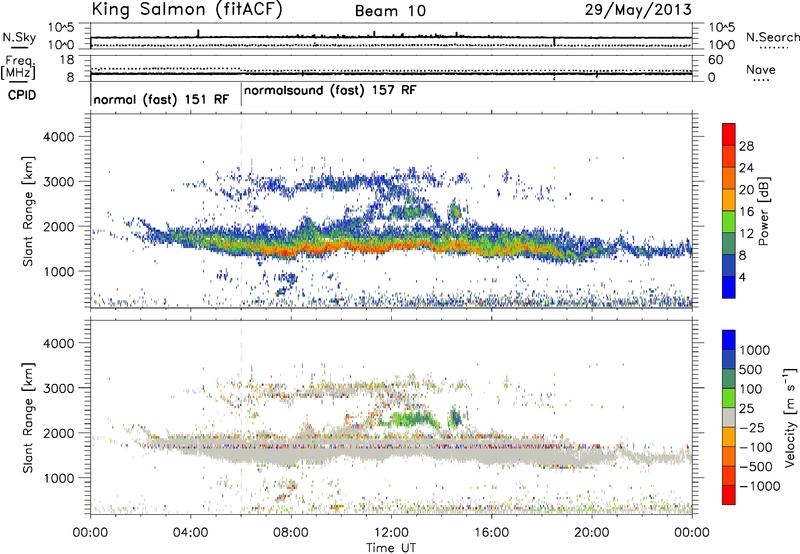Viewport: 800px width, 554px height.
Task: Click the '4000' tick on power panel
Action: (58, 137)
